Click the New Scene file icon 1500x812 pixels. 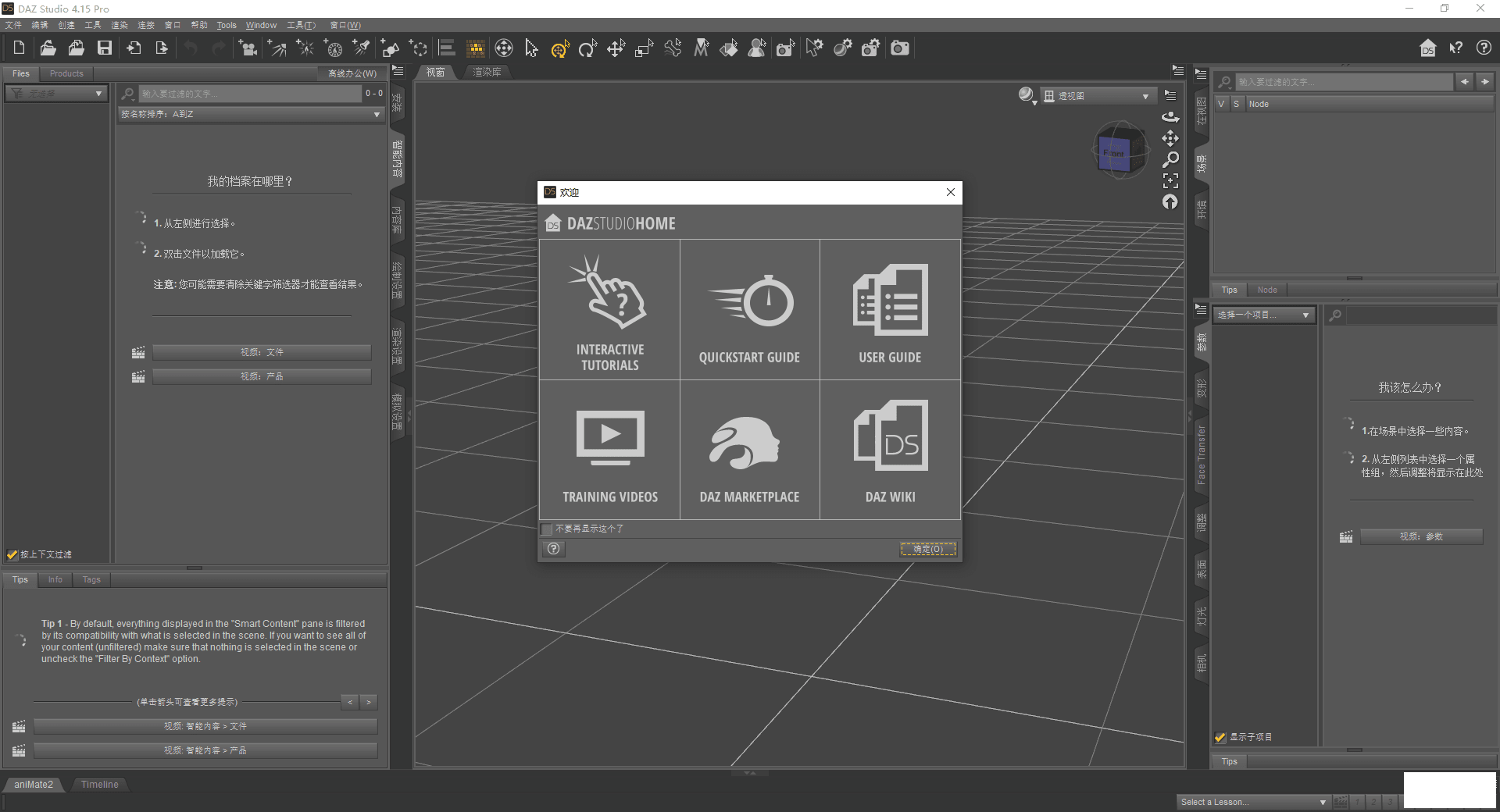(19, 48)
